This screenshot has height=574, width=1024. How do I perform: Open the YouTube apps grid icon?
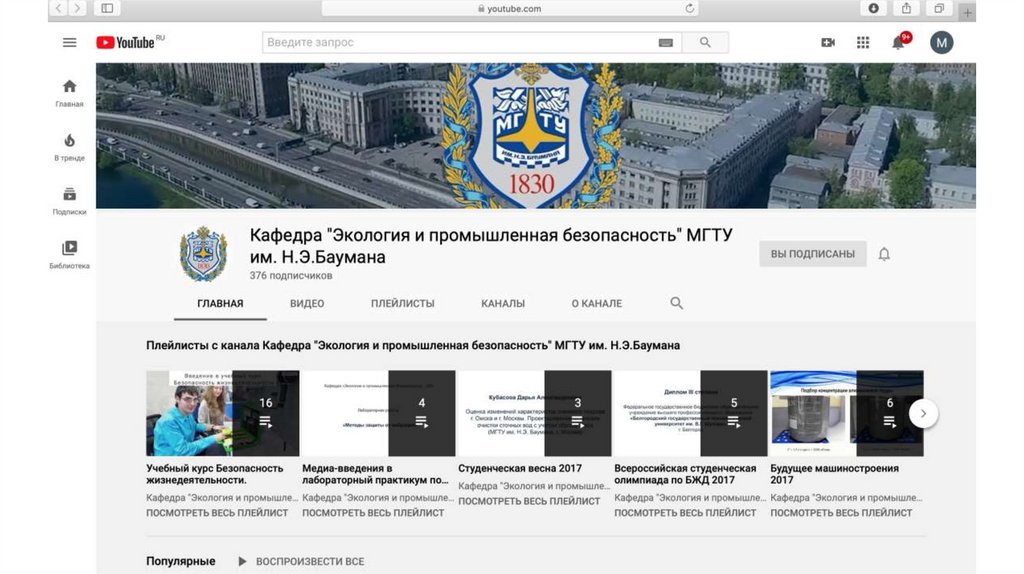click(863, 42)
